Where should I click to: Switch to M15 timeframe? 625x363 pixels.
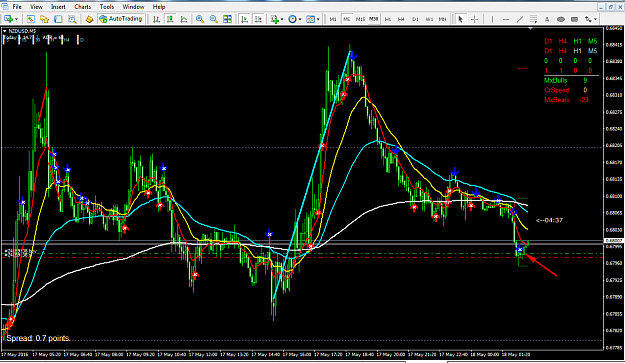[x=360, y=19]
